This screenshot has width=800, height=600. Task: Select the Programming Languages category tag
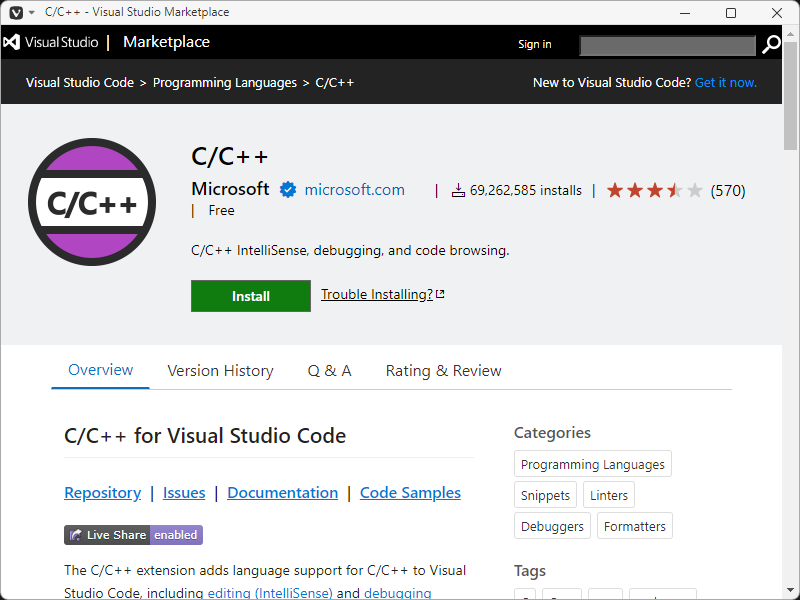point(592,464)
